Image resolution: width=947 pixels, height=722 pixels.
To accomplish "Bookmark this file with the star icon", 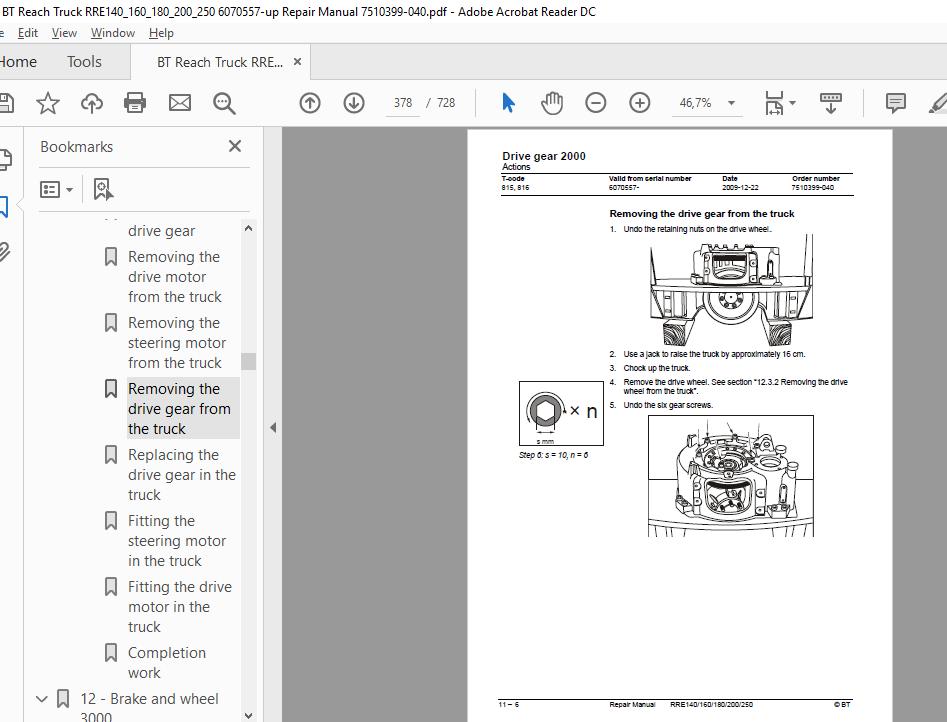I will (x=48, y=103).
